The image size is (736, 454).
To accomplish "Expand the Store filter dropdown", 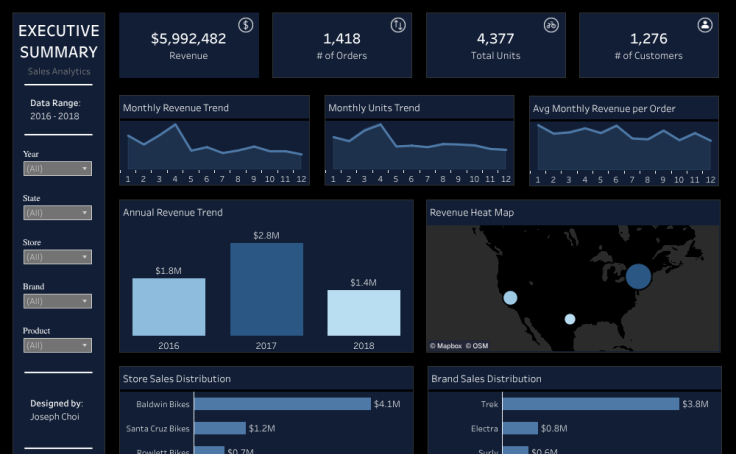I will click(57, 257).
